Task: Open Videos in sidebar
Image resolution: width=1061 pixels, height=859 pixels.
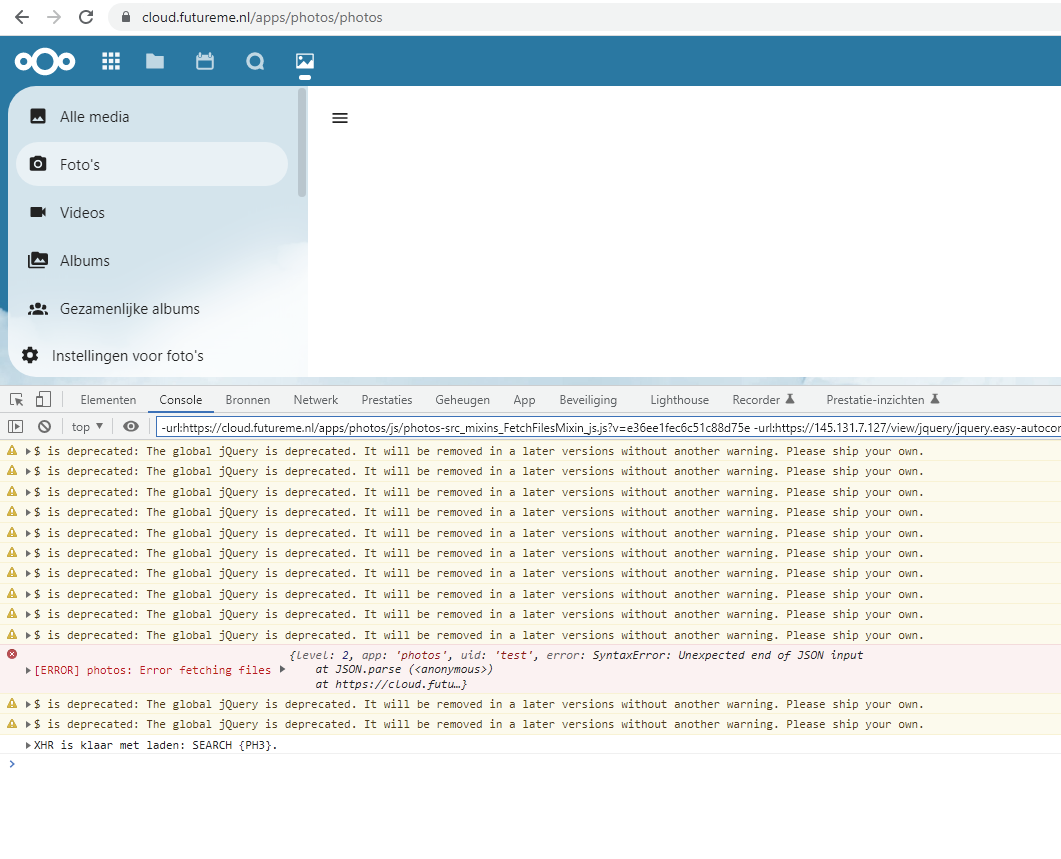Action: coord(152,213)
